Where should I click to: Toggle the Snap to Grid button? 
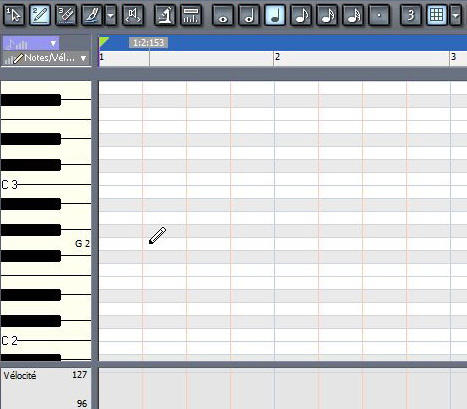tap(437, 15)
